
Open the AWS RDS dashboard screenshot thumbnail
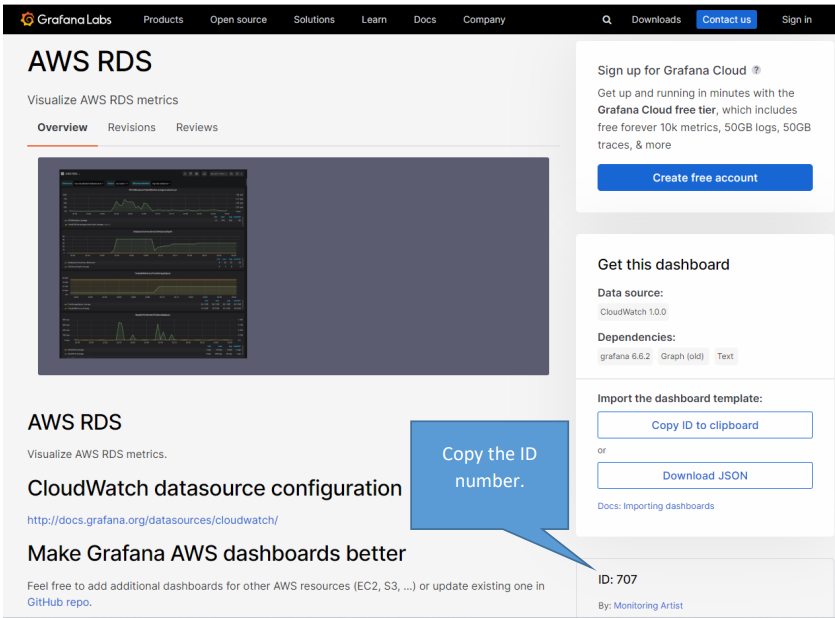pos(153,263)
